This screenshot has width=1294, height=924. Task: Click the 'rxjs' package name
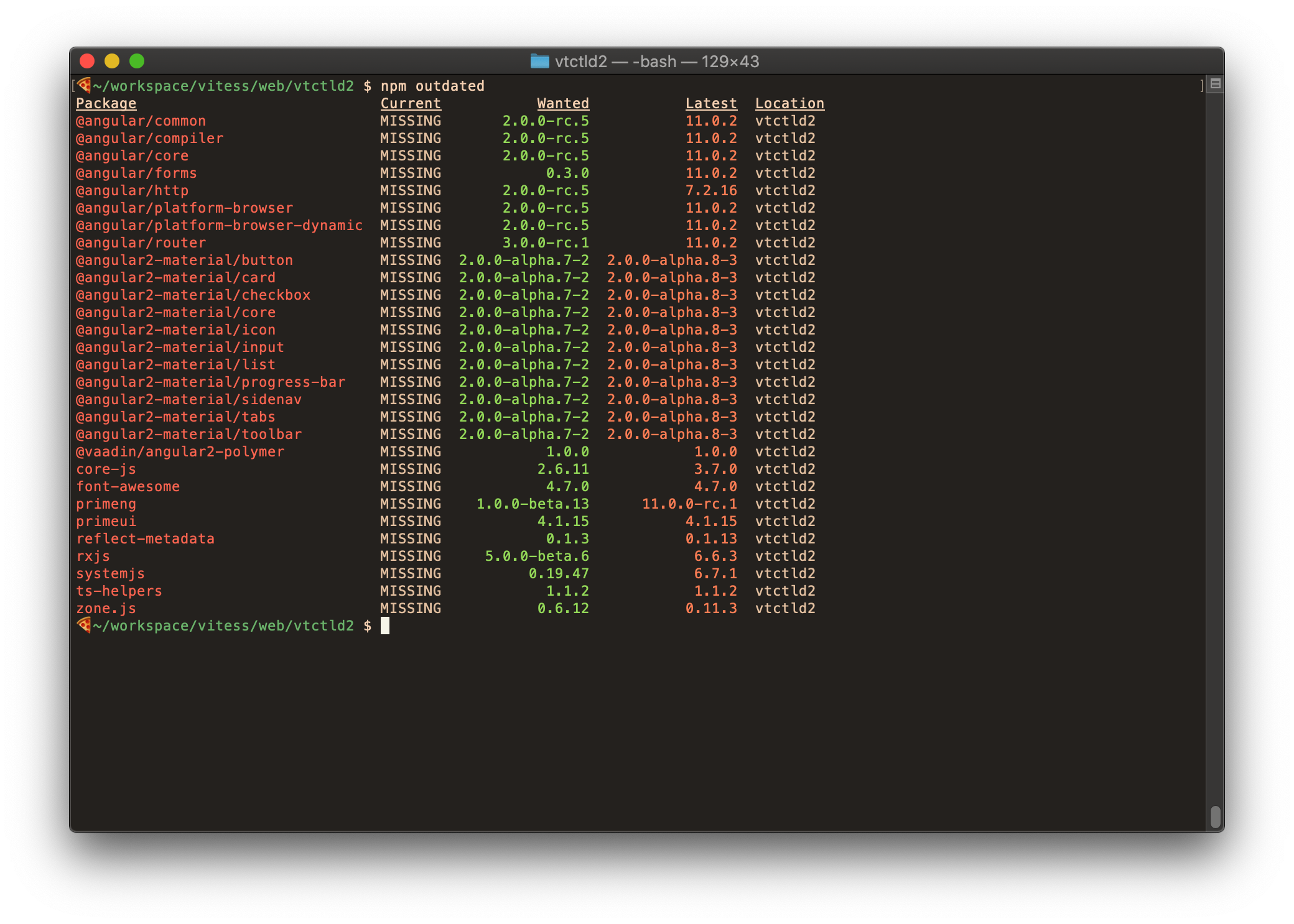[93, 556]
